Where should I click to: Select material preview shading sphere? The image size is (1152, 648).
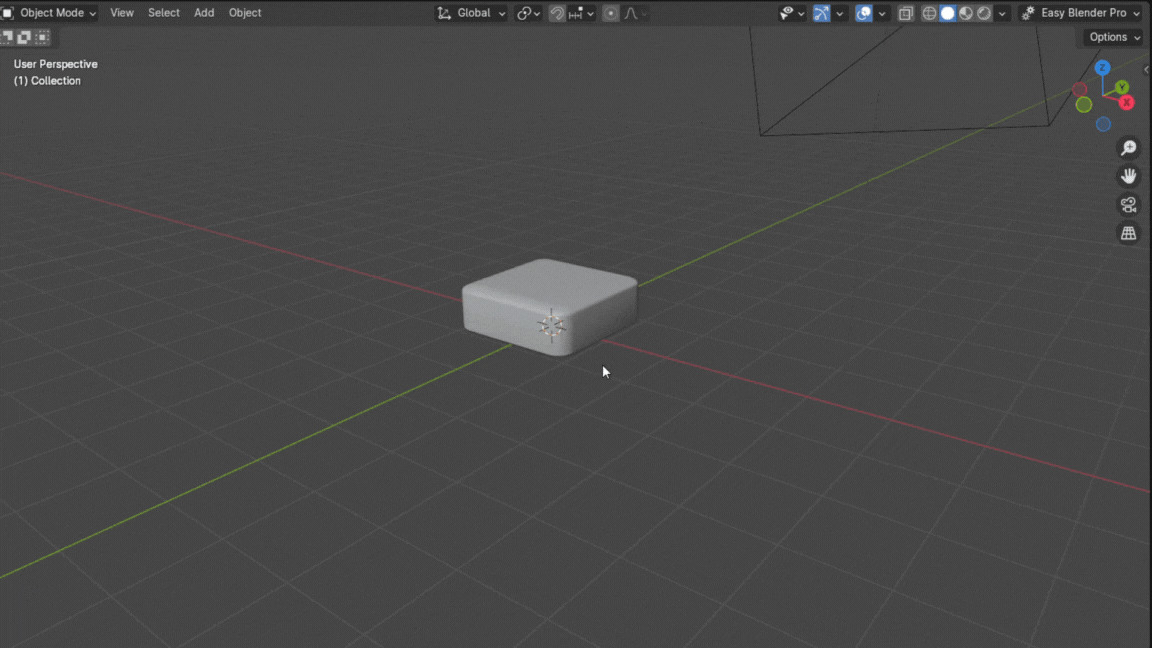[966, 13]
